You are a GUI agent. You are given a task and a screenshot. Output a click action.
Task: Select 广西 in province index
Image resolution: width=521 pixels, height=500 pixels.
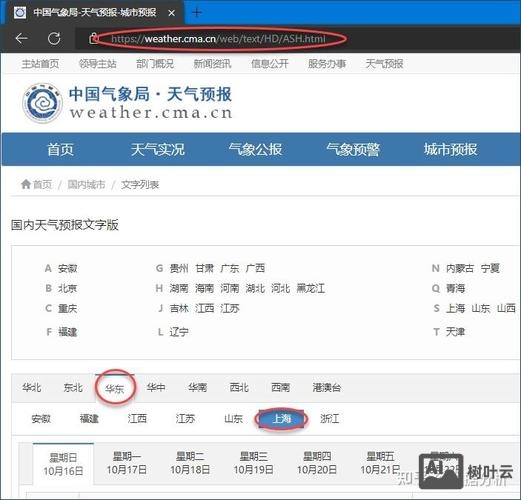click(x=255, y=268)
